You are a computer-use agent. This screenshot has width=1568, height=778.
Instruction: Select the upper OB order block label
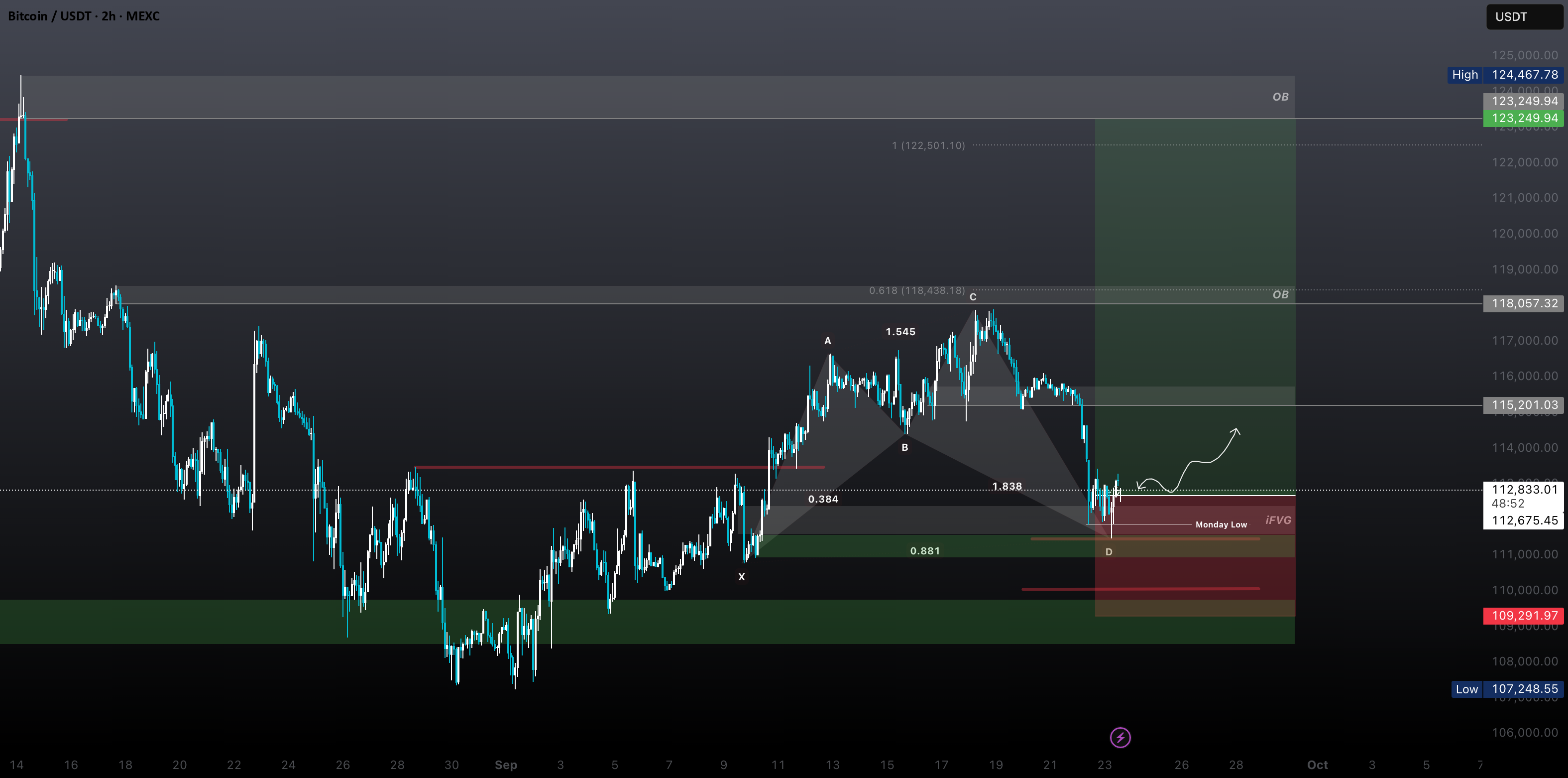coord(1280,97)
